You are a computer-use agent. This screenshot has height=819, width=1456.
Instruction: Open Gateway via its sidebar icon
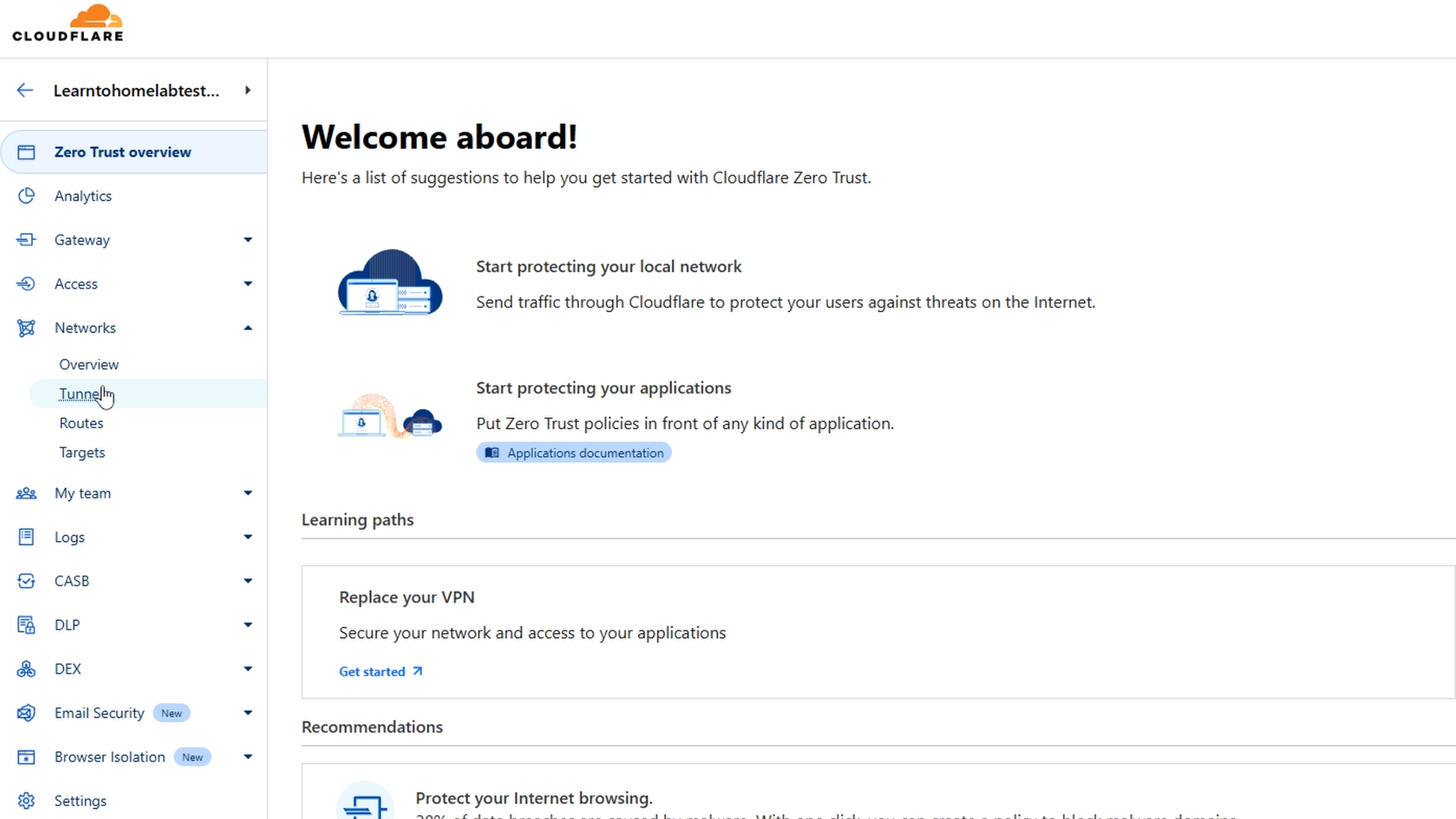point(26,239)
